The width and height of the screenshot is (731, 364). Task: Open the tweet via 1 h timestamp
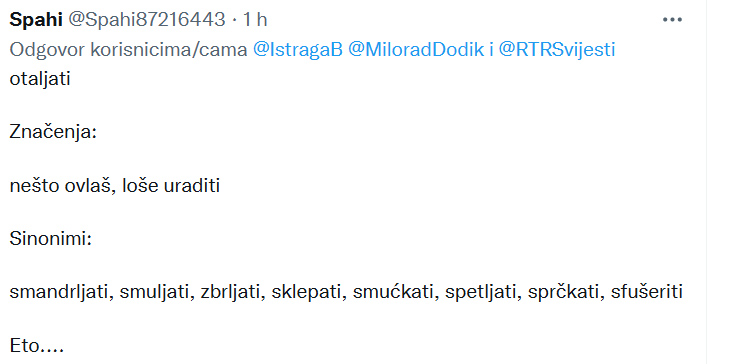(255, 20)
